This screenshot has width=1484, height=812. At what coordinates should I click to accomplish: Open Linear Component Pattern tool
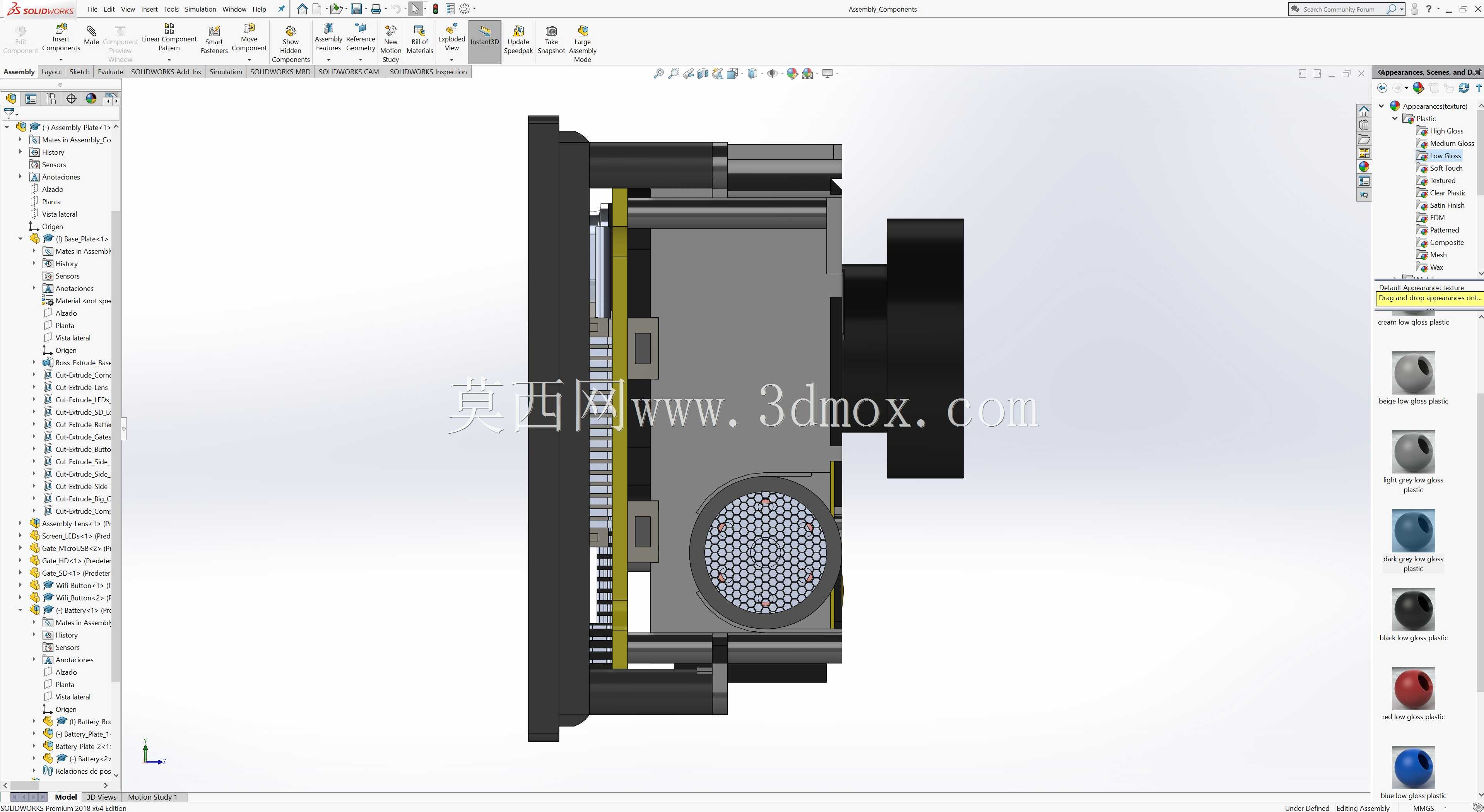pyautogui.click(x=169, y=38)
